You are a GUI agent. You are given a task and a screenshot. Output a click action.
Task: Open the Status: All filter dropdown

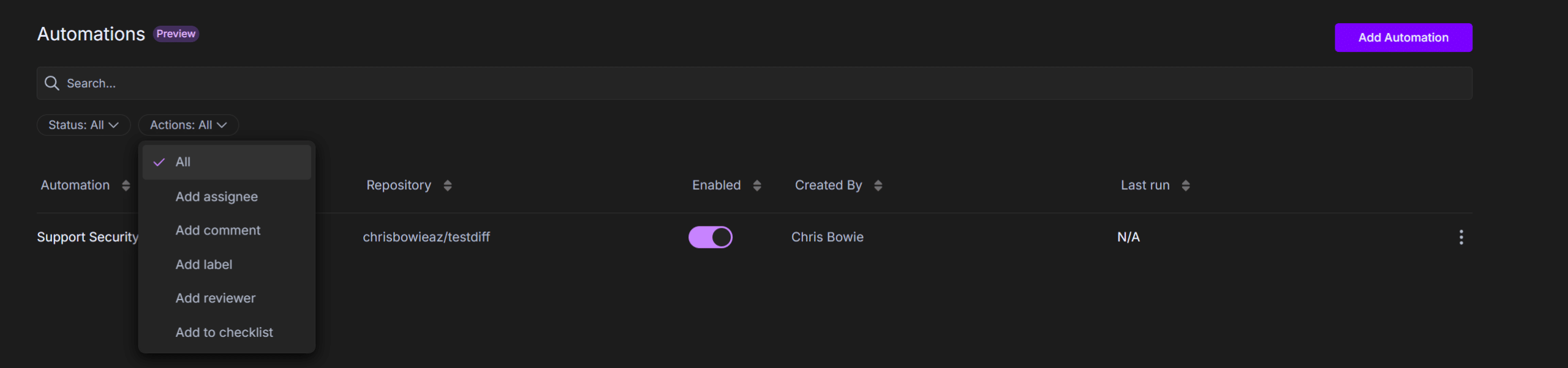coord(83,125)
